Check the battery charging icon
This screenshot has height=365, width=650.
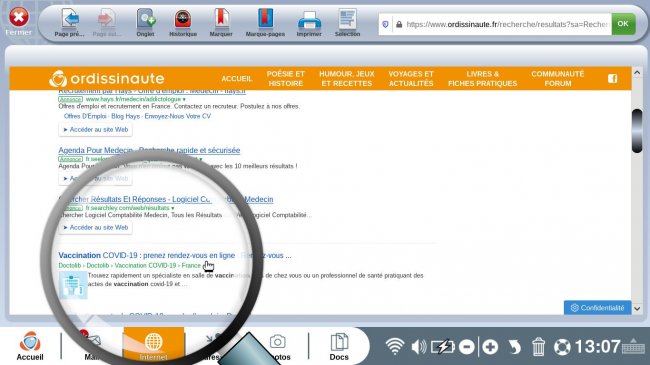coord(442,347)
